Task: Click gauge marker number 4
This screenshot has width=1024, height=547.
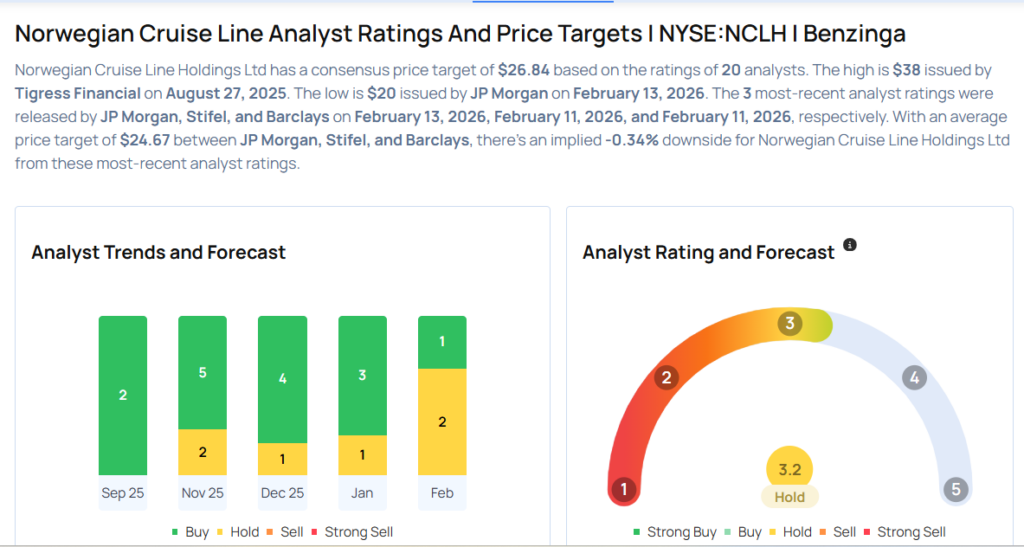Action: [x=912, y=378]
